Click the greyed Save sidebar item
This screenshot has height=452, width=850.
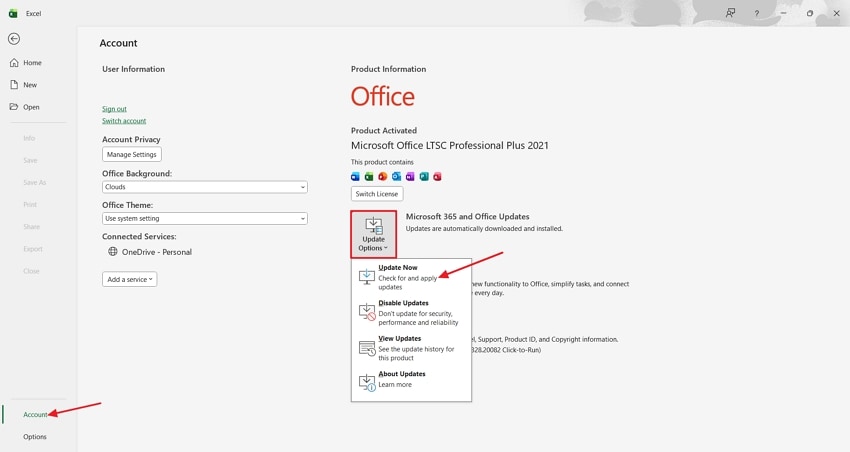click(30, 160)
